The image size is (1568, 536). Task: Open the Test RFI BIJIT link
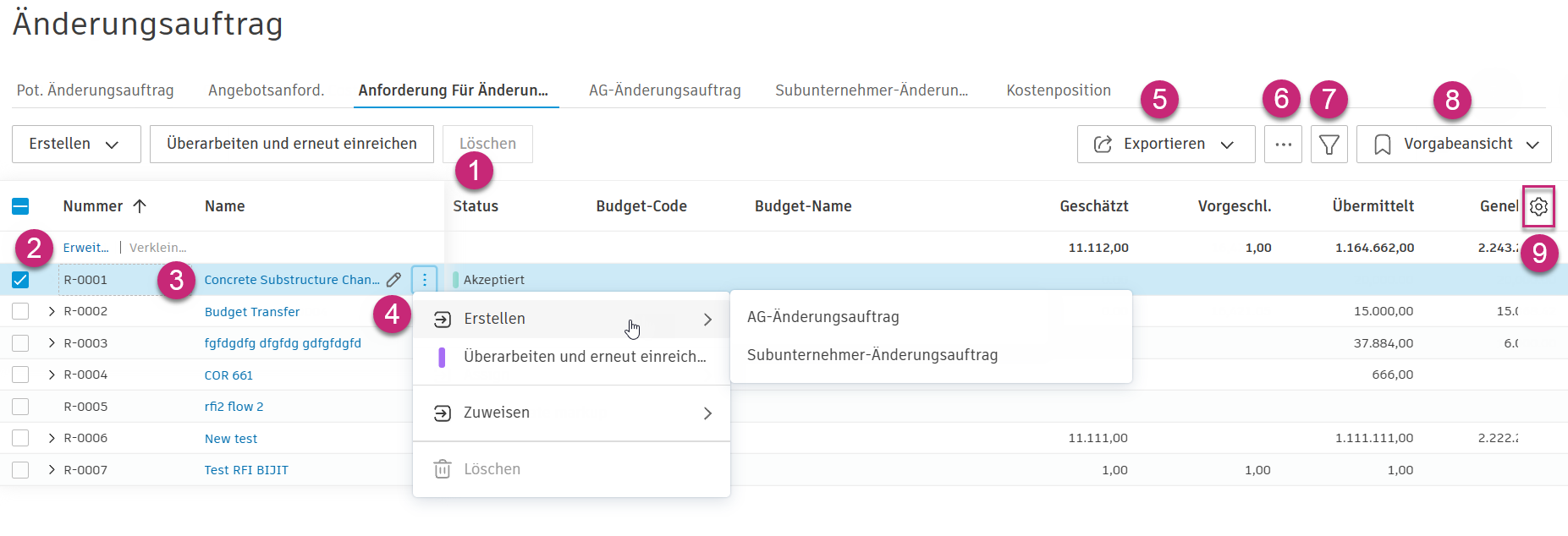click(246, 470)
